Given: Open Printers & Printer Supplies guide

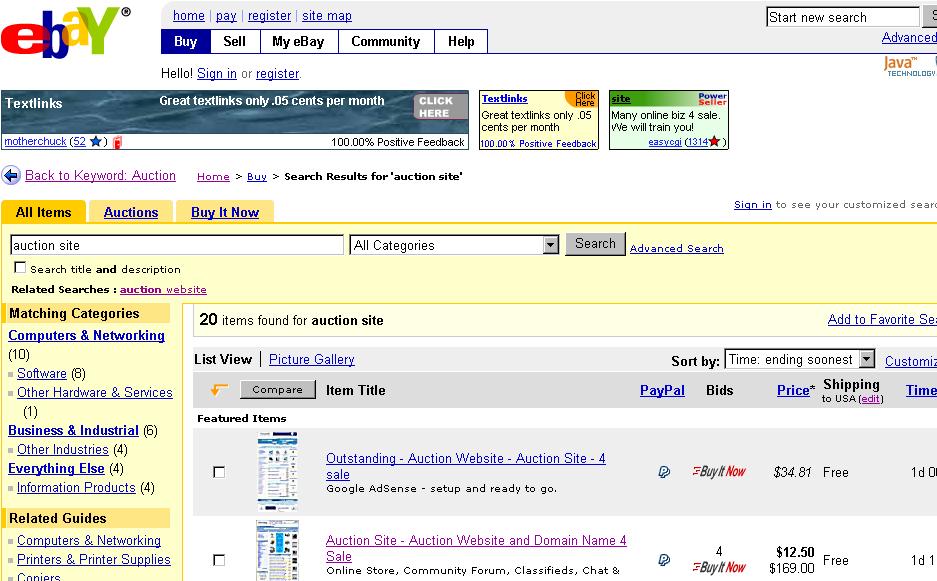Looking at the screenshot, I should [x=94, y=559].
